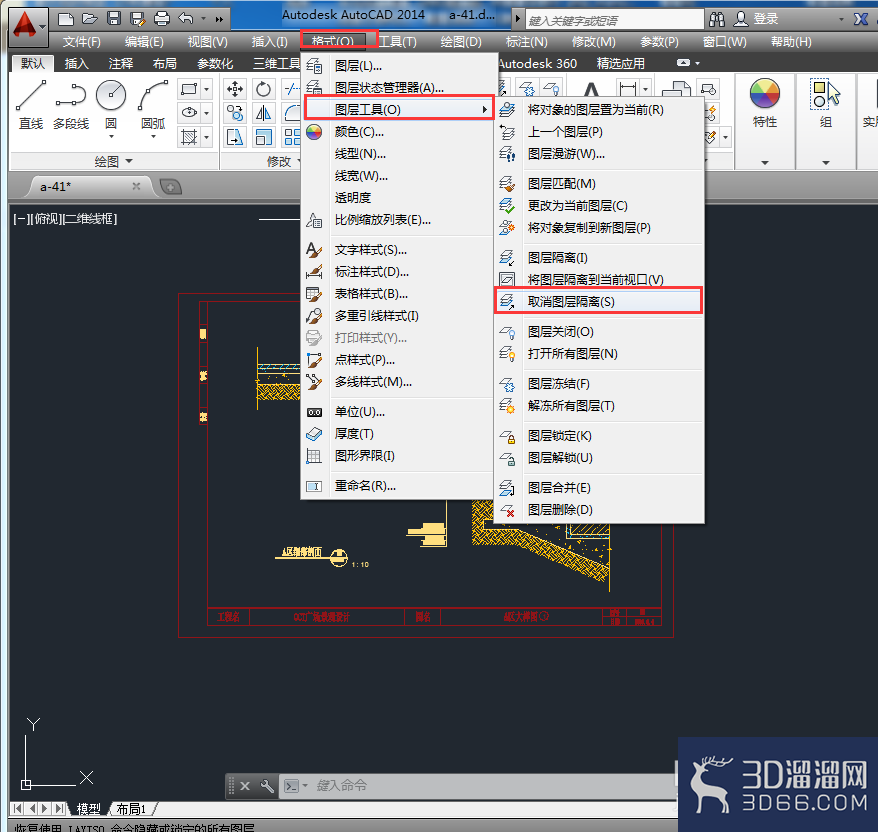This screenshot has height=832, width=878.
Task: Open the Dimension (标注) menu
Action: [526, 42]
